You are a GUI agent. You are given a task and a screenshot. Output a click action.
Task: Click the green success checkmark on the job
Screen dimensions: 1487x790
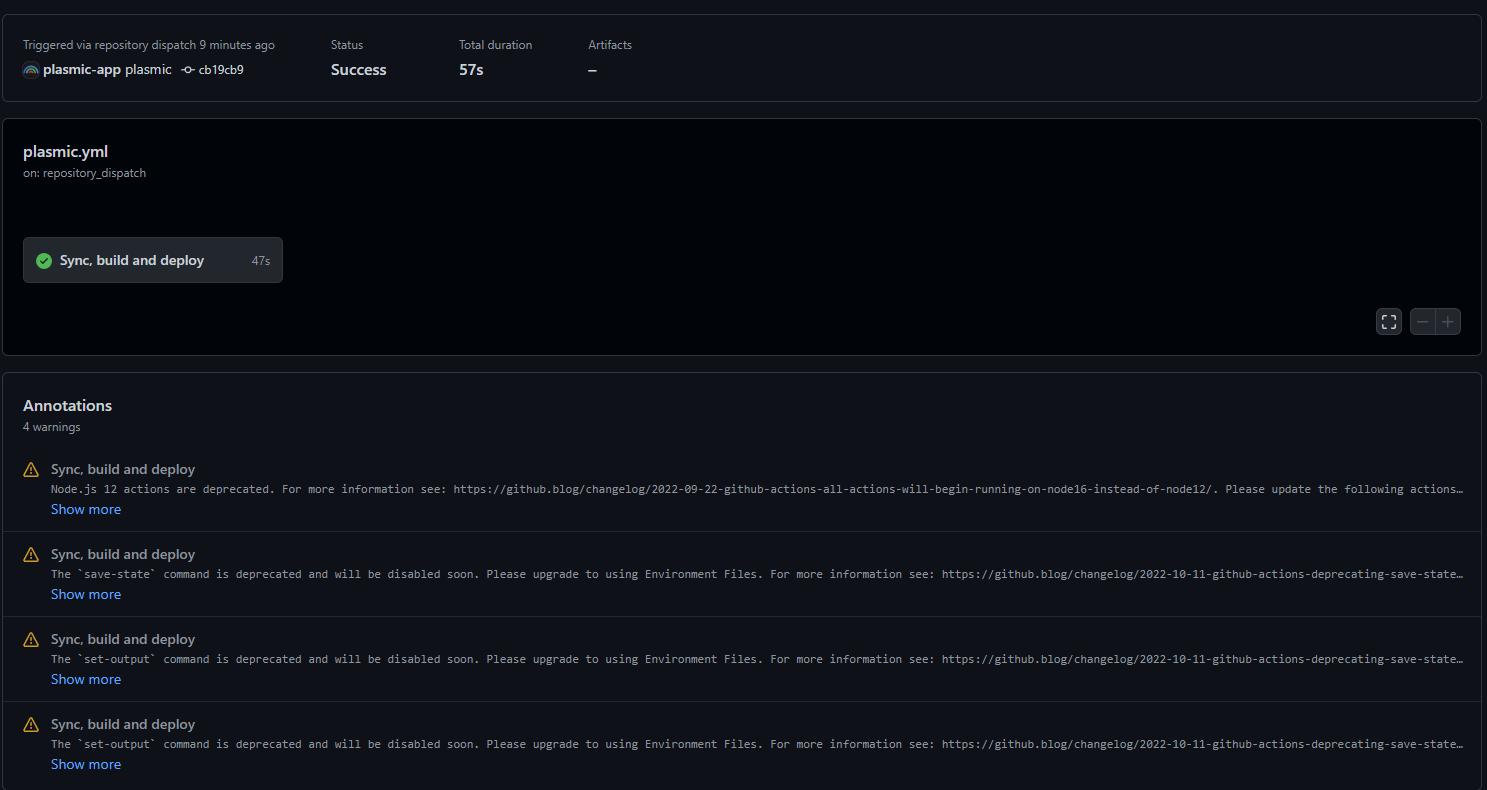[x=44, y=260]
